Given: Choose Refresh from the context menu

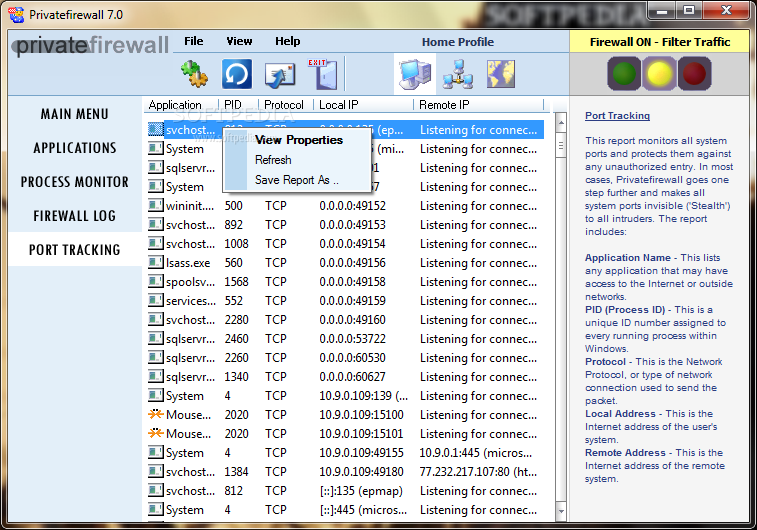Looking at the screenshot, I should pos(273,160).
